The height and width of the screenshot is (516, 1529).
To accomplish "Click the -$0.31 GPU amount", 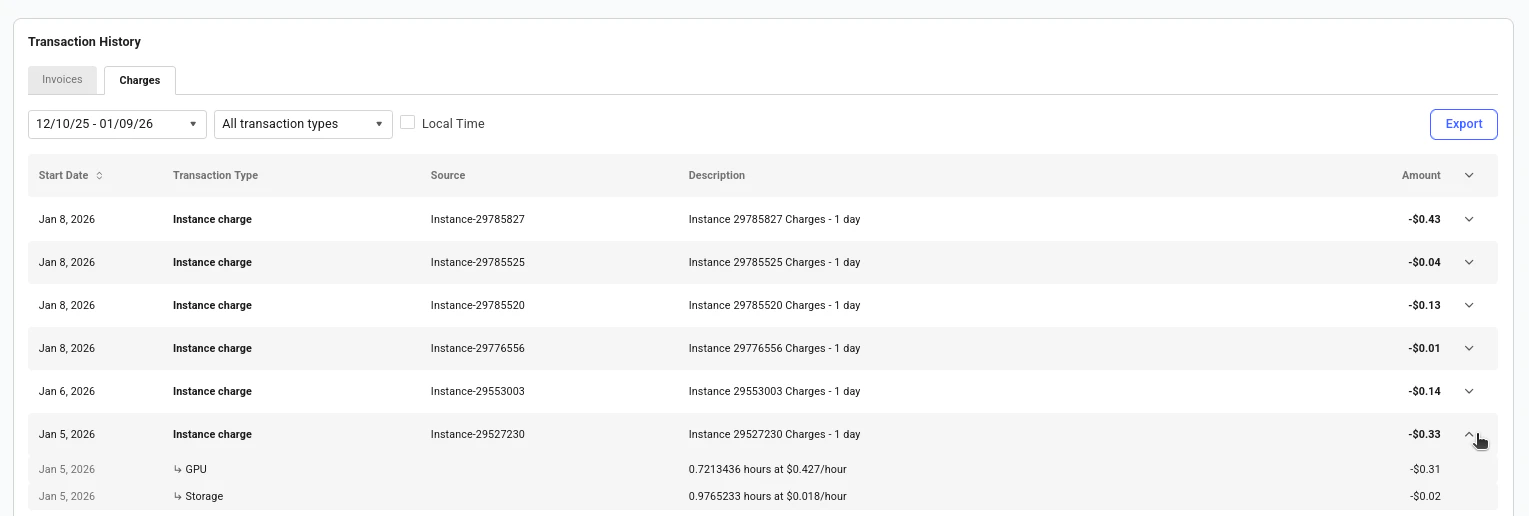I will point(1425,469).
